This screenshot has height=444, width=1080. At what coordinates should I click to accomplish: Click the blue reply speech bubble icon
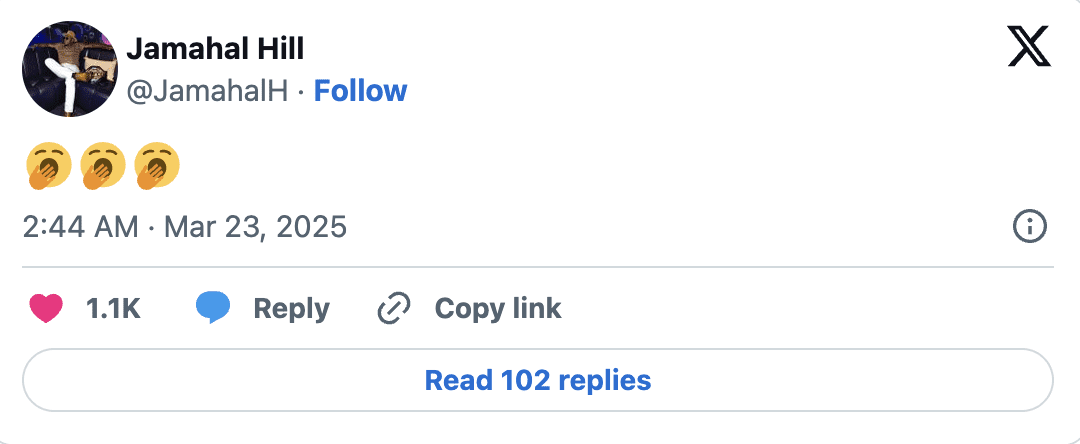click(213, 308)
